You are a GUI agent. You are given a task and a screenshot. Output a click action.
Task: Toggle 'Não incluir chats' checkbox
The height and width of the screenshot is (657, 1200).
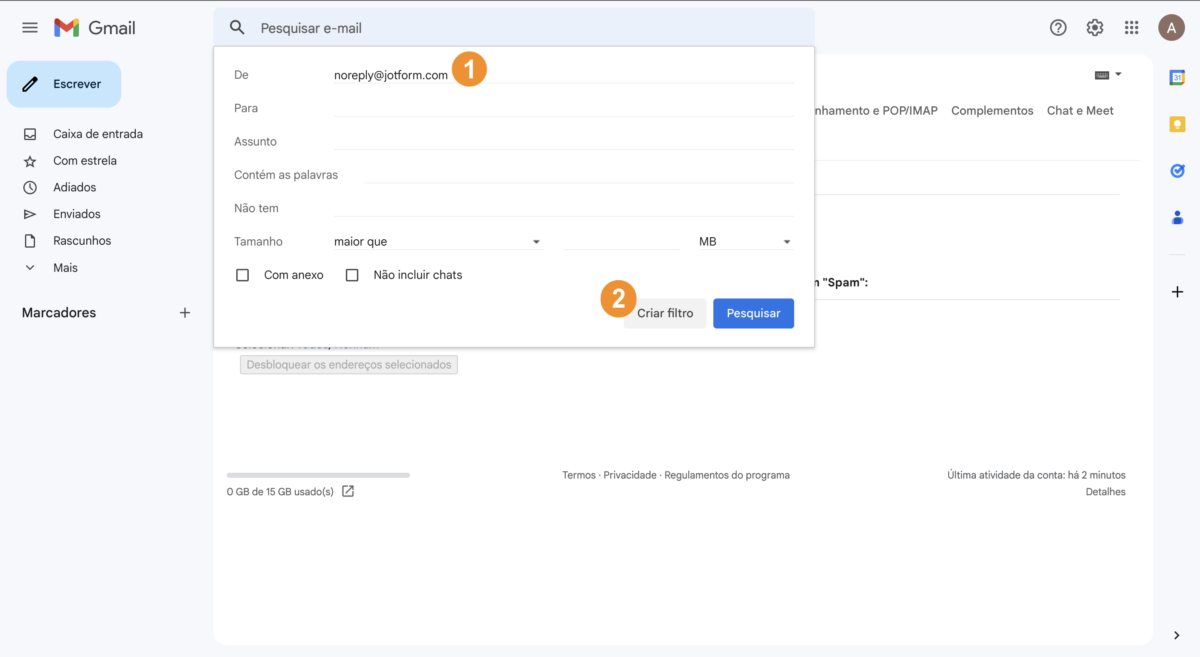[352, 275]
